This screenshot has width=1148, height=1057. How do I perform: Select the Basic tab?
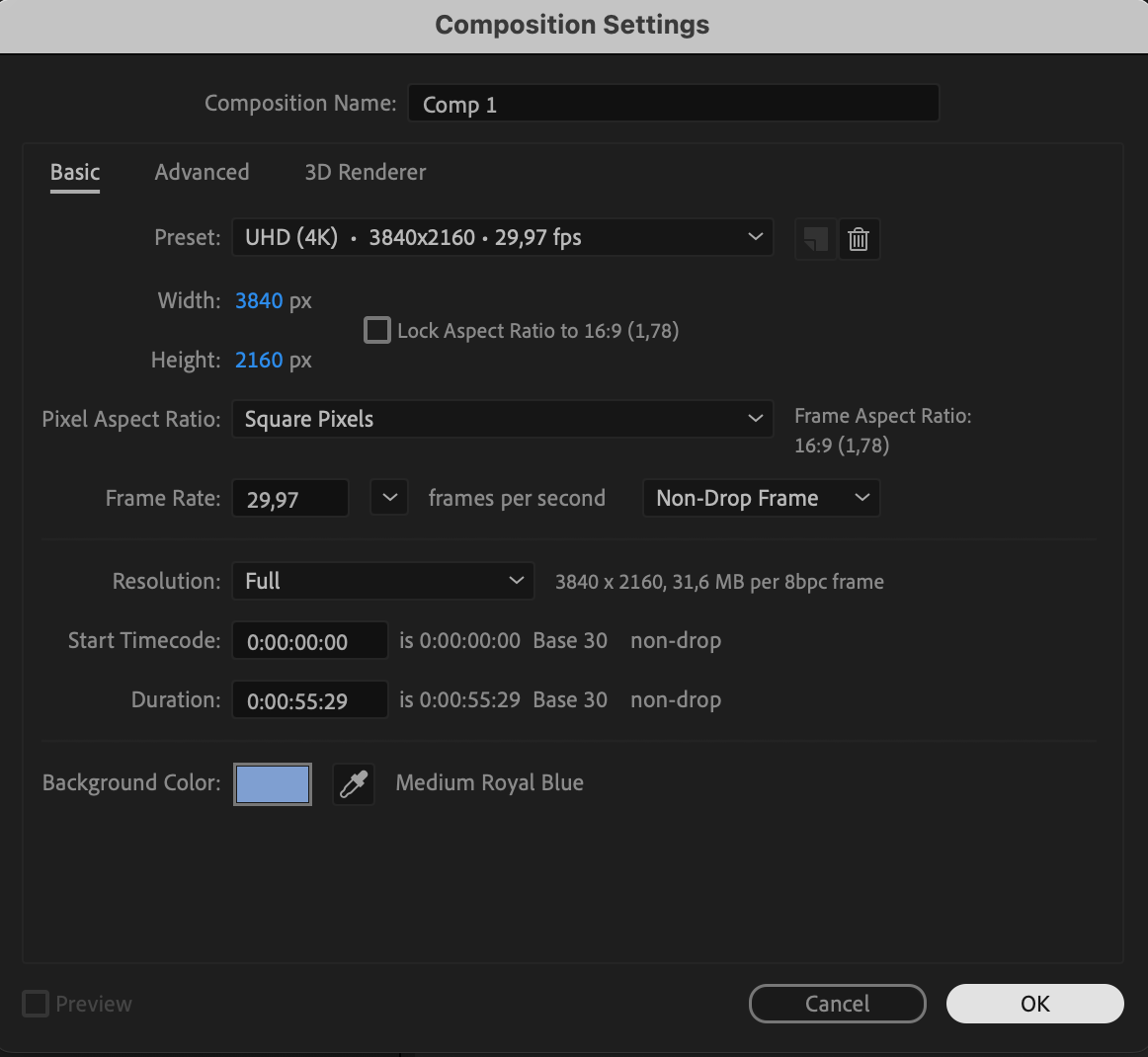coord(75,172)
